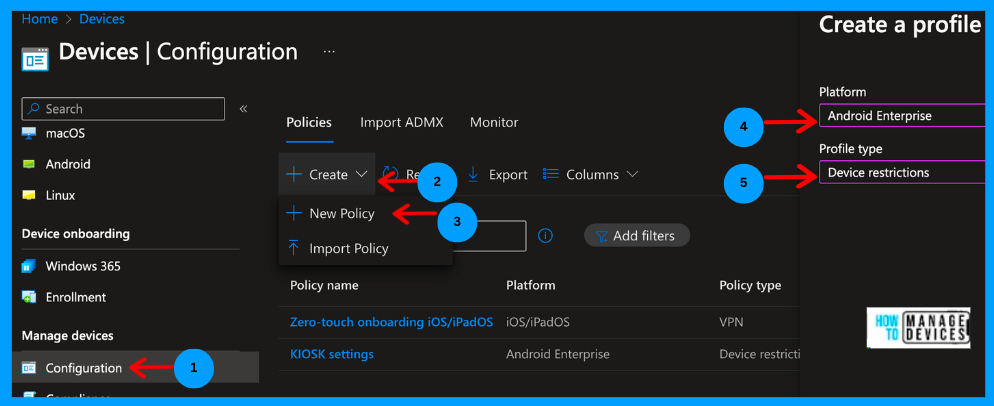Click the Configuration icon in the sidebar
The image size is (994, 406).
(29, 368)
